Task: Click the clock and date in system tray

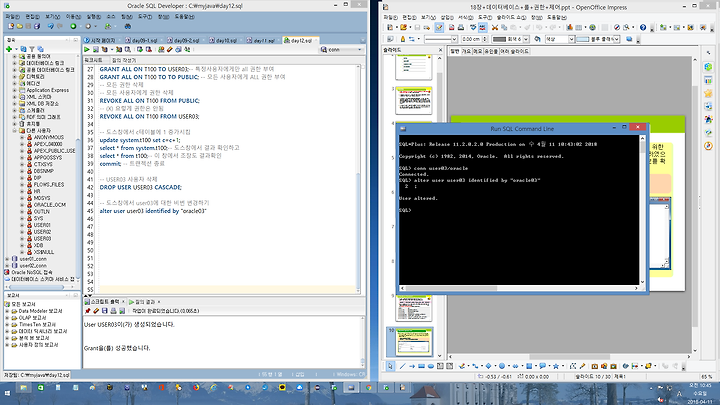Action: pyautogui.click(x=699, y=393)
